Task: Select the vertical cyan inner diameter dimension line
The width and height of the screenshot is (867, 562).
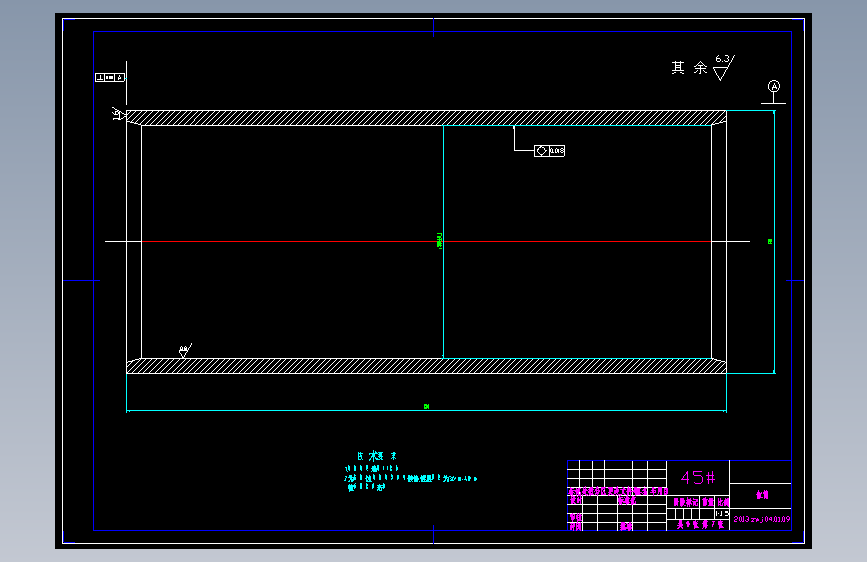Action: coord(443,242)
